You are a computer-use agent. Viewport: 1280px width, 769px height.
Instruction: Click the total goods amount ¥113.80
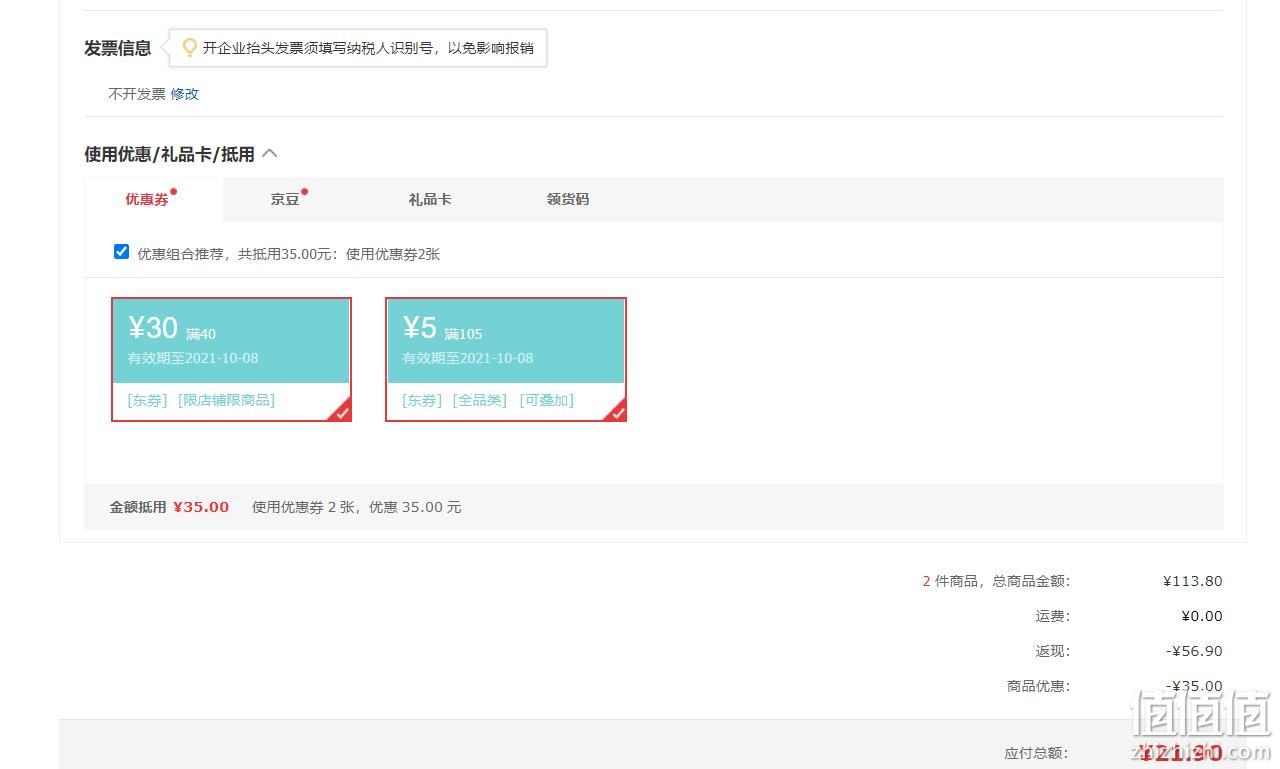[x=1192, y=581]
